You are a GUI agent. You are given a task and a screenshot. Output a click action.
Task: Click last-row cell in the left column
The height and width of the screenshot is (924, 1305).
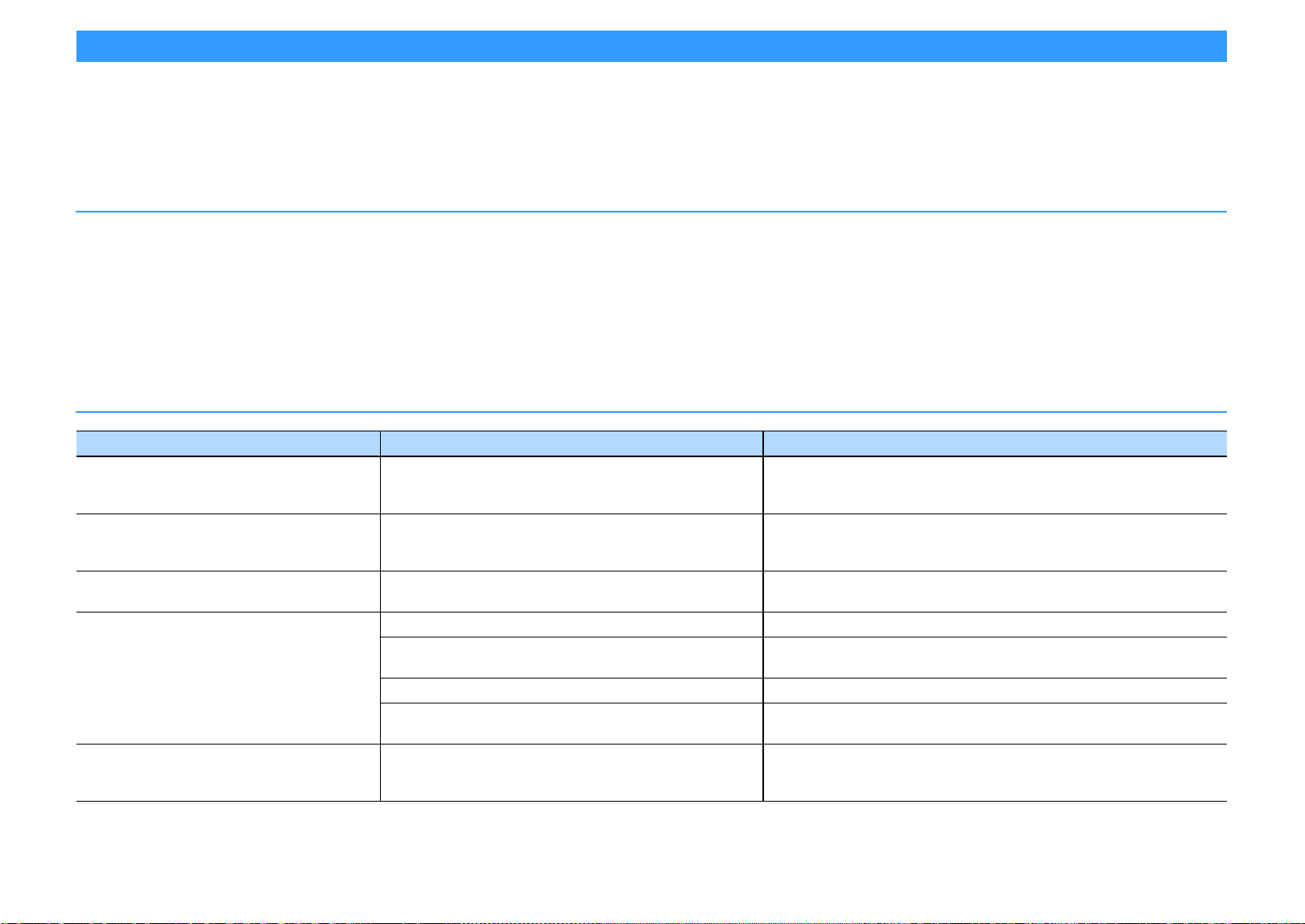point(228,773)
